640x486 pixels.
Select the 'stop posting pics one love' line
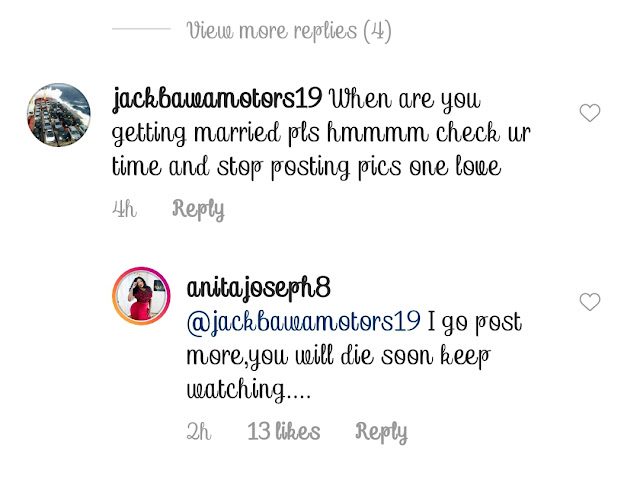(359, 167)
